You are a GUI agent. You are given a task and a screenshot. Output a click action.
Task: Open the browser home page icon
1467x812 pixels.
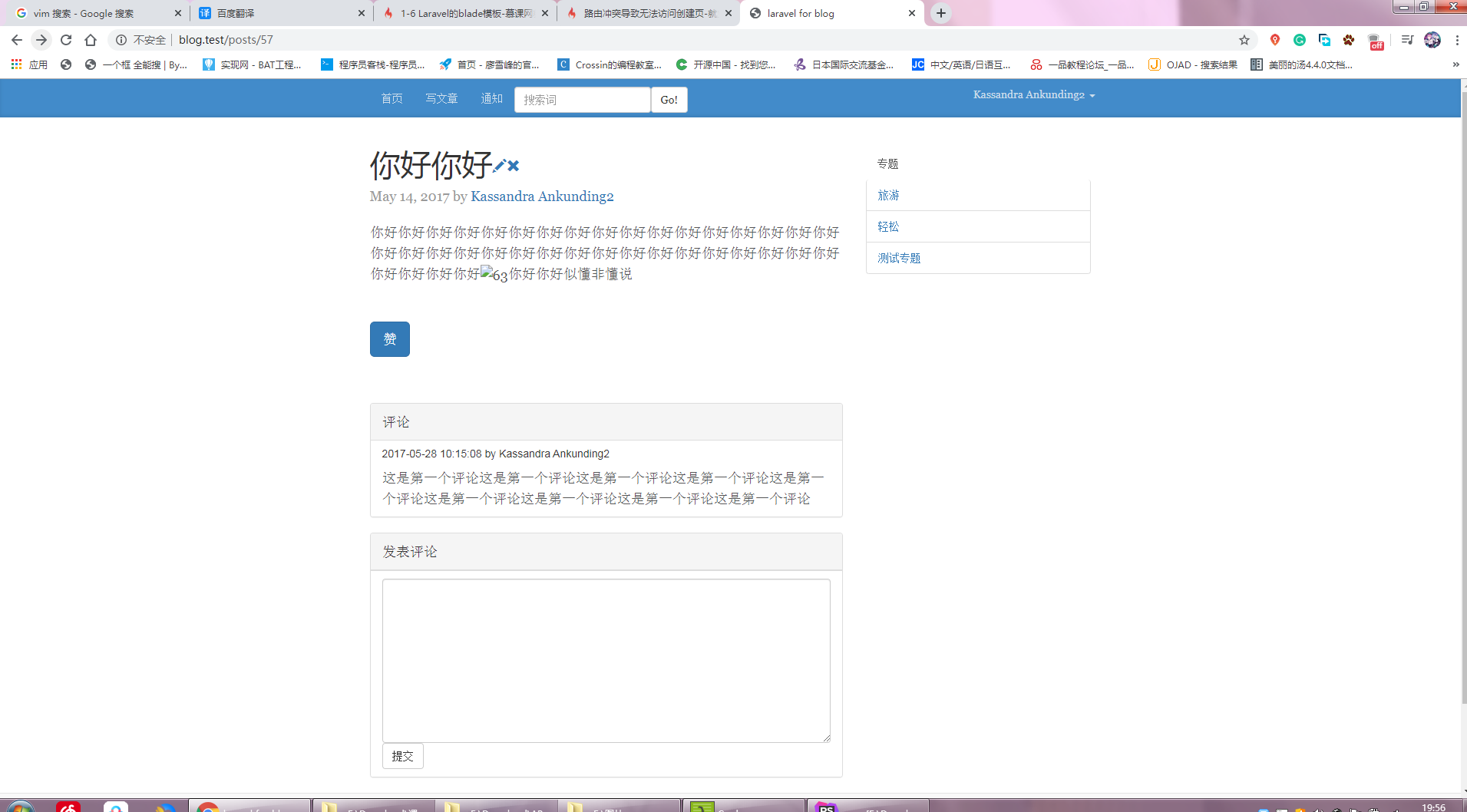click(91, 40)
